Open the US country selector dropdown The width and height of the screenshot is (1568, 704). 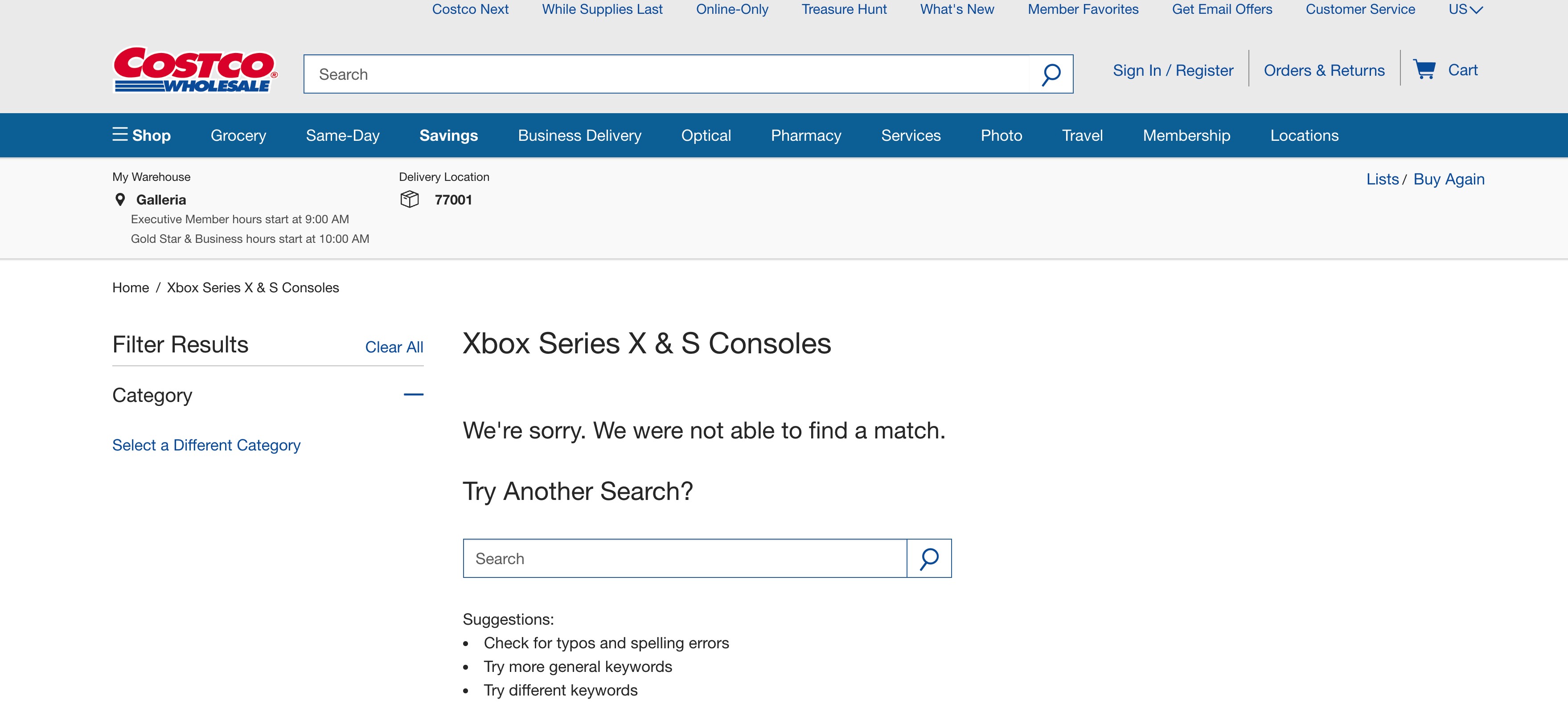pyautogui.click(x=1465, y=9)
